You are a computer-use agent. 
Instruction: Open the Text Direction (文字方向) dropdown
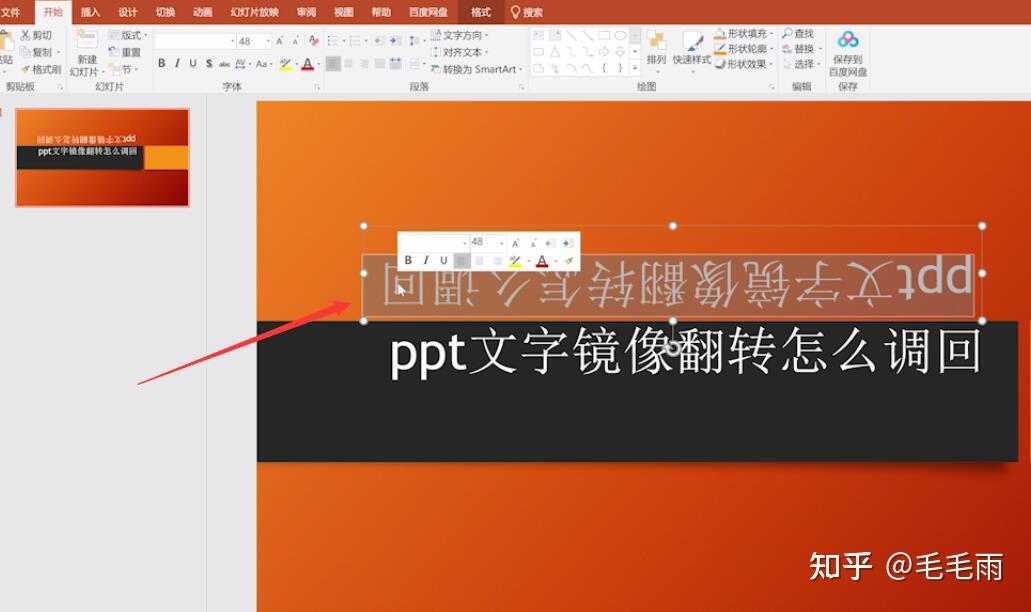click(x=460, y=35)
